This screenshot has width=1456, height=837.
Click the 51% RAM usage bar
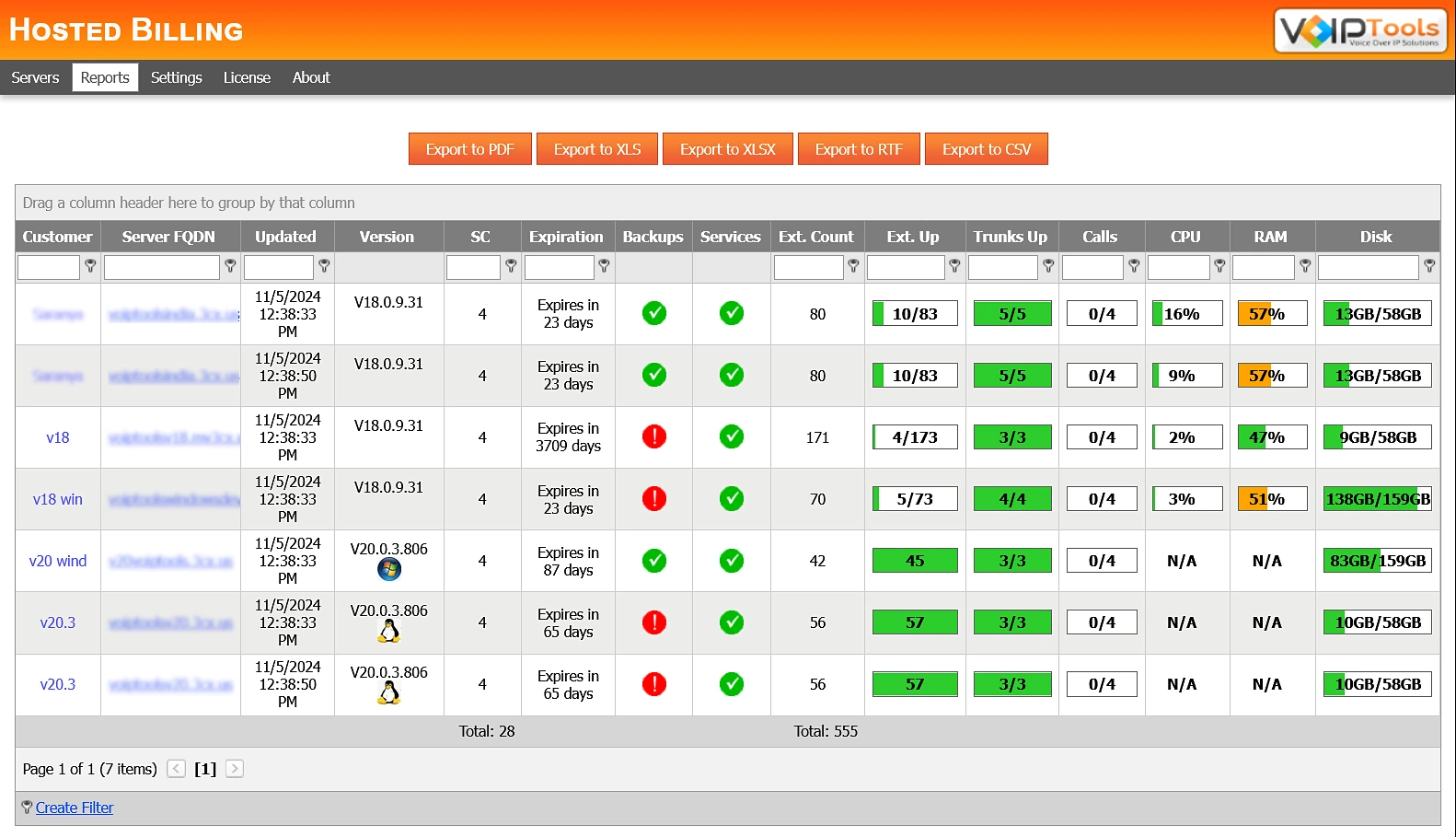tap(1273, 499)
